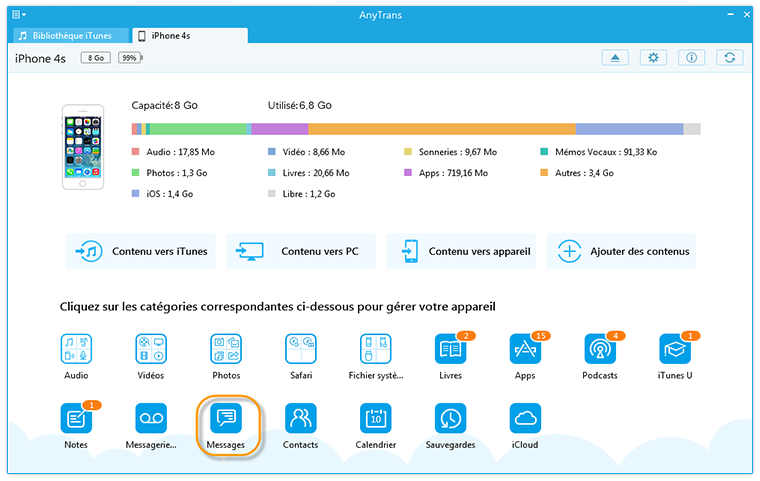Click the Contenu vers PC button
The height and width of the screenshot is (481, 760).
301,251
